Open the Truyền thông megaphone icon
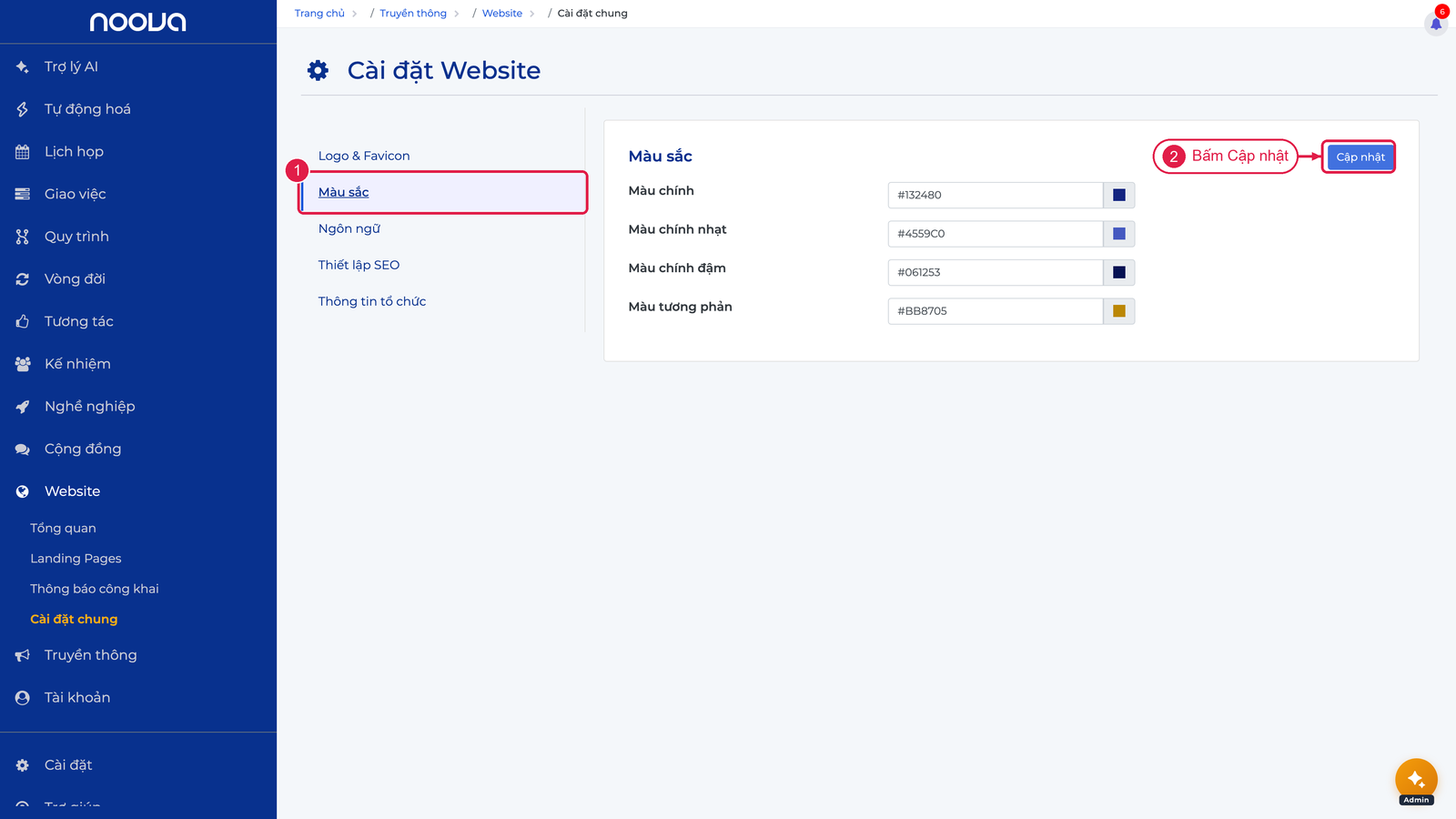Viewport: 1456px width, 819px height. [x=23, y=655]
